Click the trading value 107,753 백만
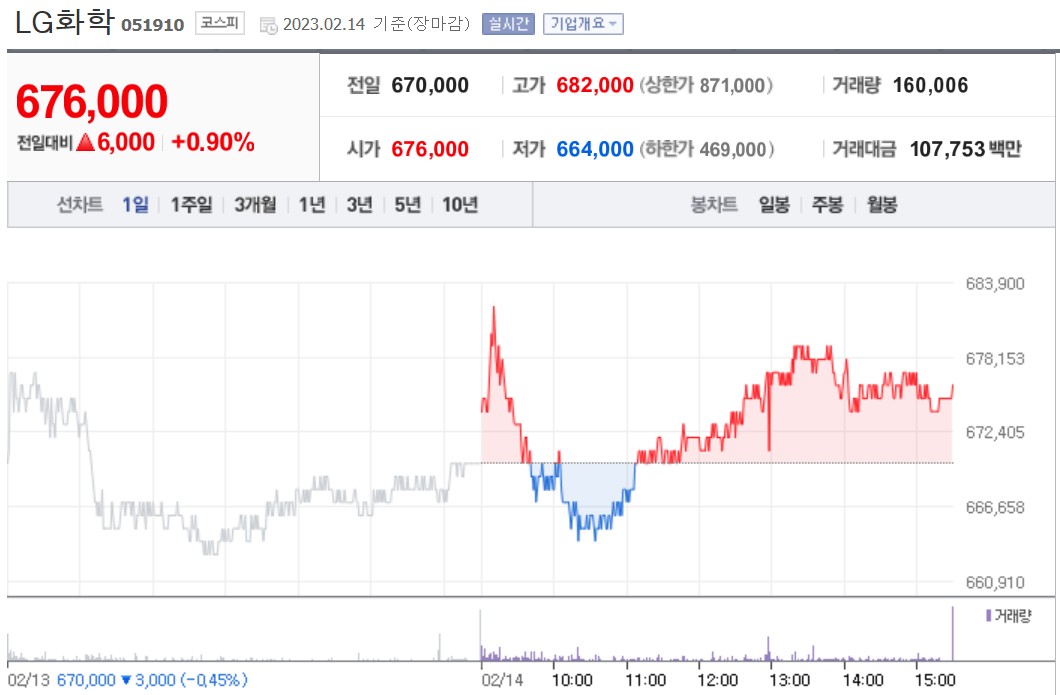This screenshot has width=1060, height=695. [965, 149]
